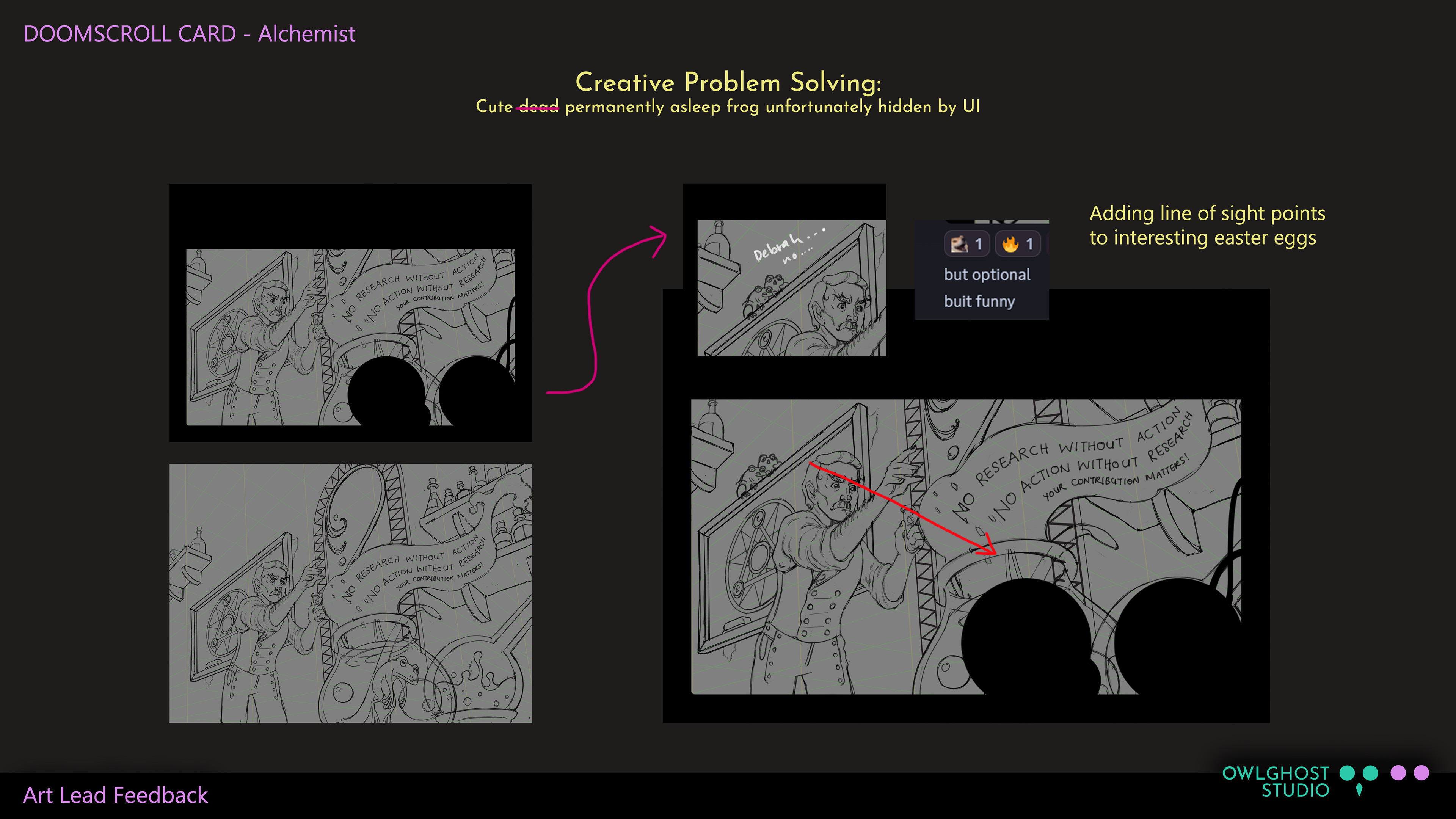Click the 'Art Lead Feedback' footer label
This screenshot has width=1456, height=819.
coord(115,795)
